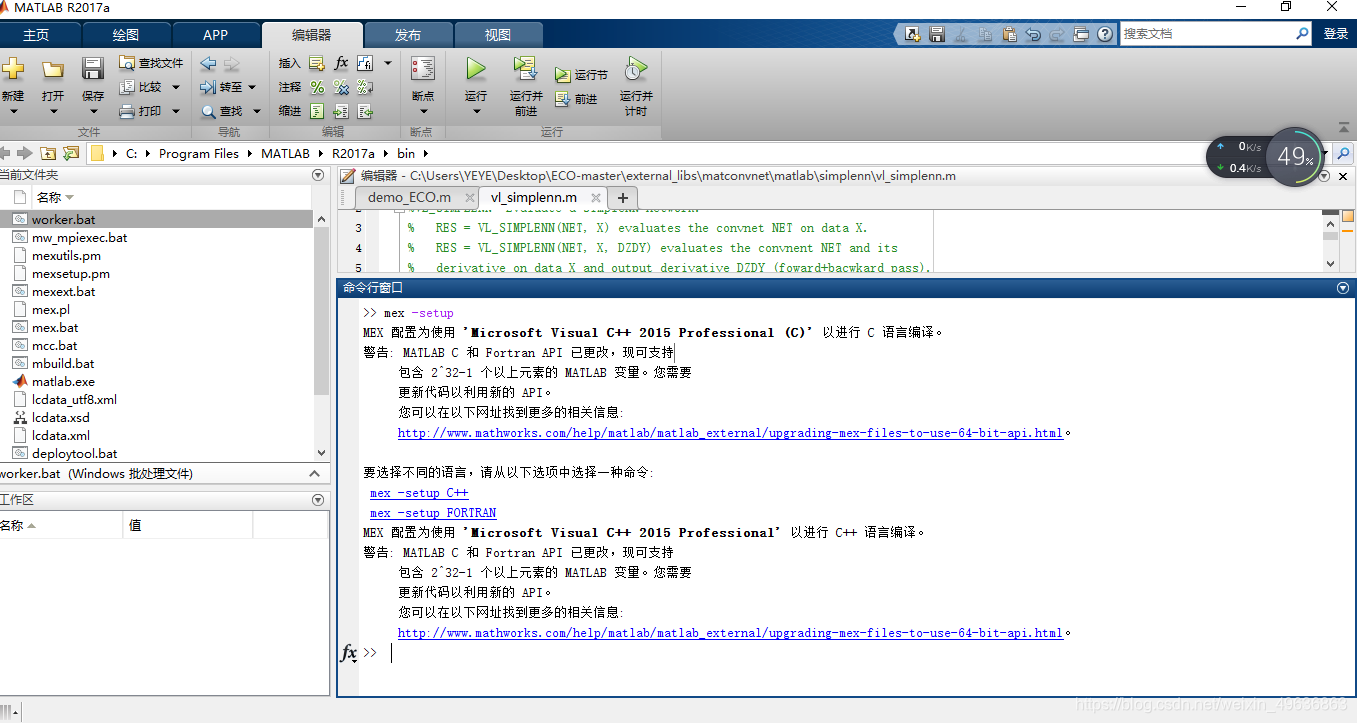Close the vl_simplenn.m tab
The image size is (1357, 723).
coord(596,198)
